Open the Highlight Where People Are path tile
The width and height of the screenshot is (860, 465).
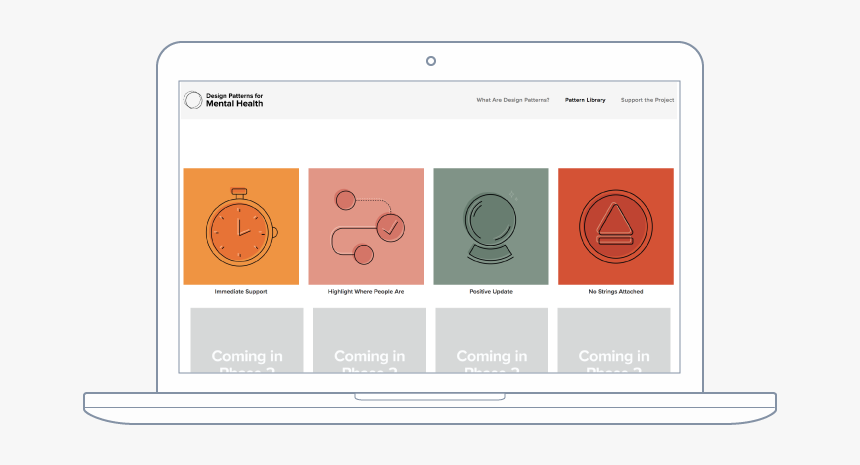(x=366, y=226)
